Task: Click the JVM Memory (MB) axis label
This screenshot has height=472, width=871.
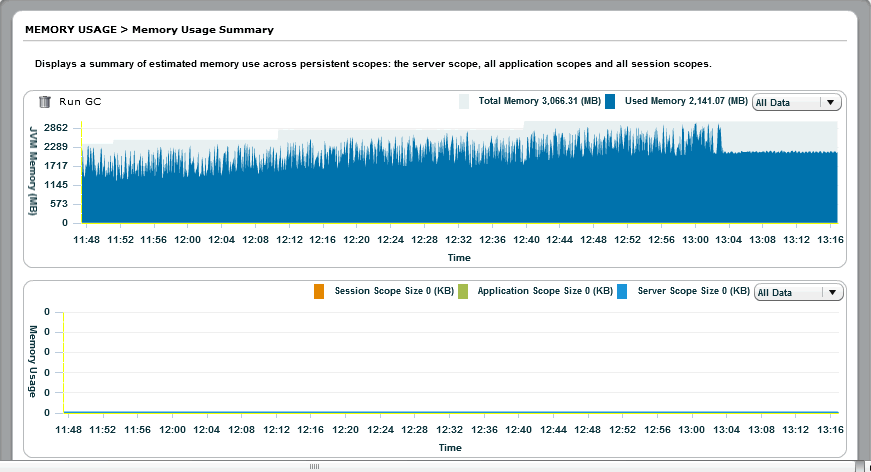Action: click(33, 171)
